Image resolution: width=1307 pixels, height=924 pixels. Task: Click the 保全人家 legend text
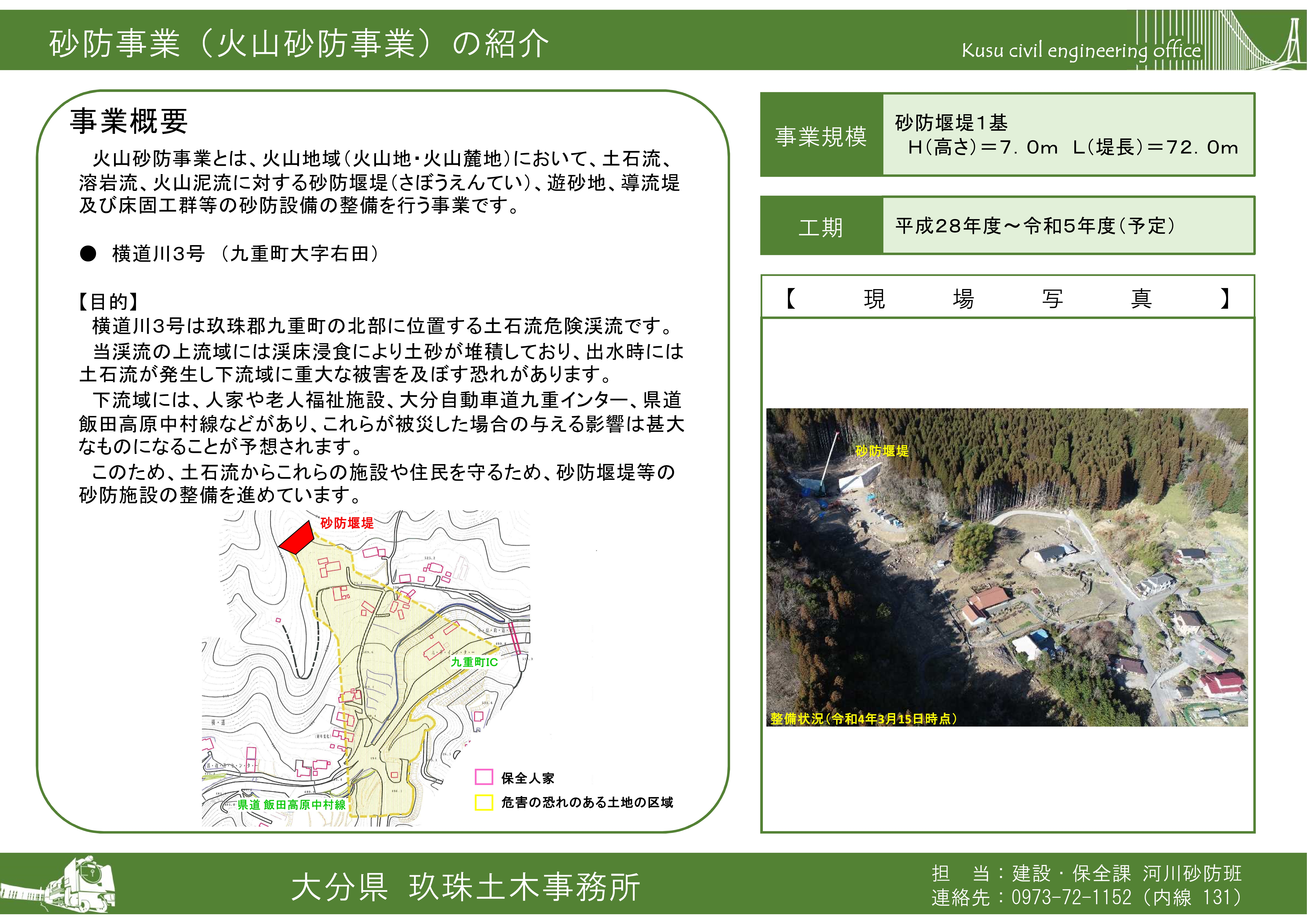[528, 778]
